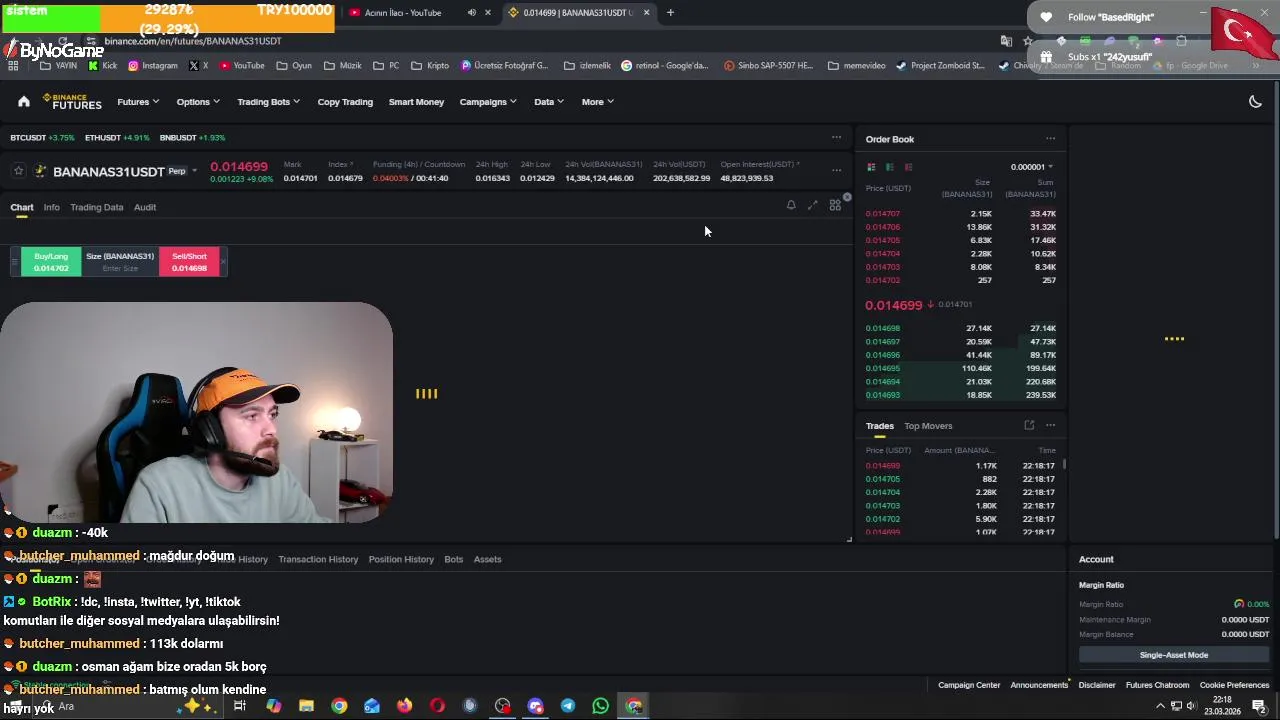Expand the Campaigns dropdown
The image size is (1280, 720).
488,101
